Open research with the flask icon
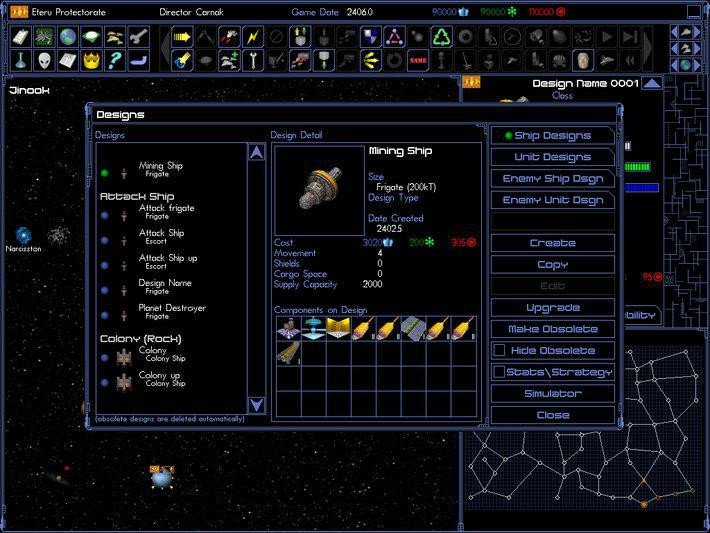 tap(21, 60)
